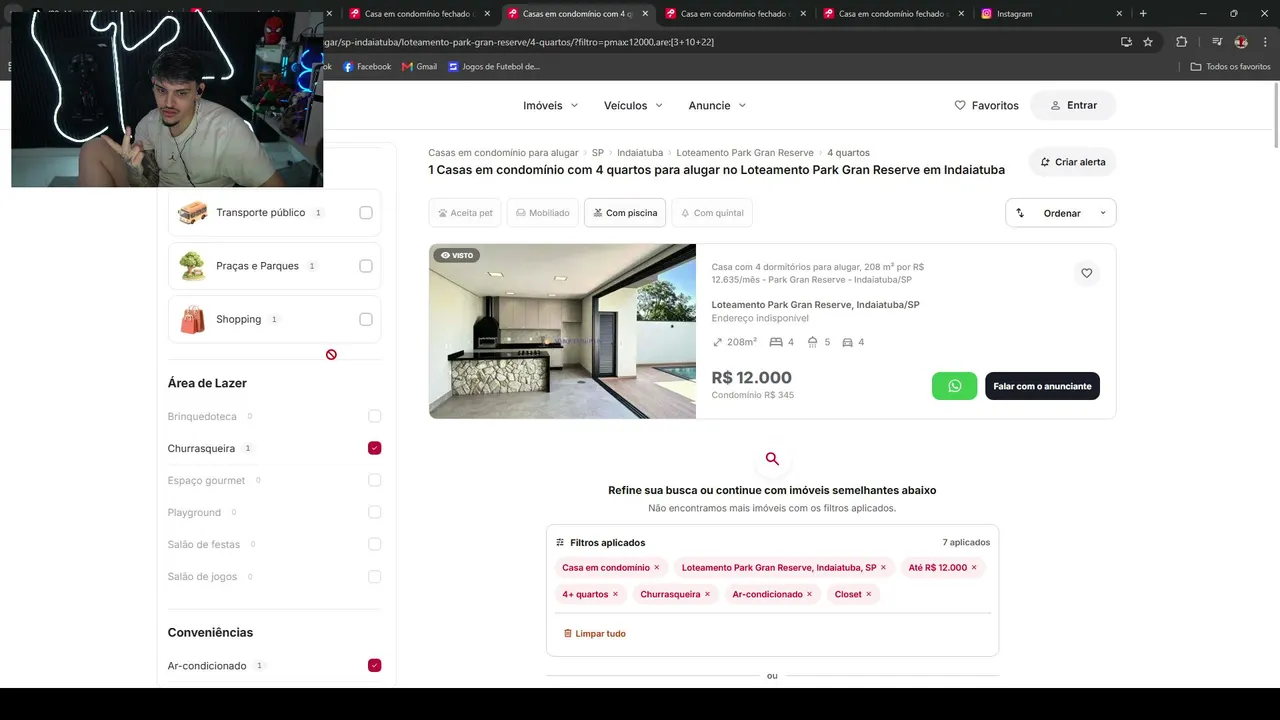This screenshot has width=1280, height=720.
Task: Open the Ordenar sort dropdown
Action: (x=1061, y=213)
